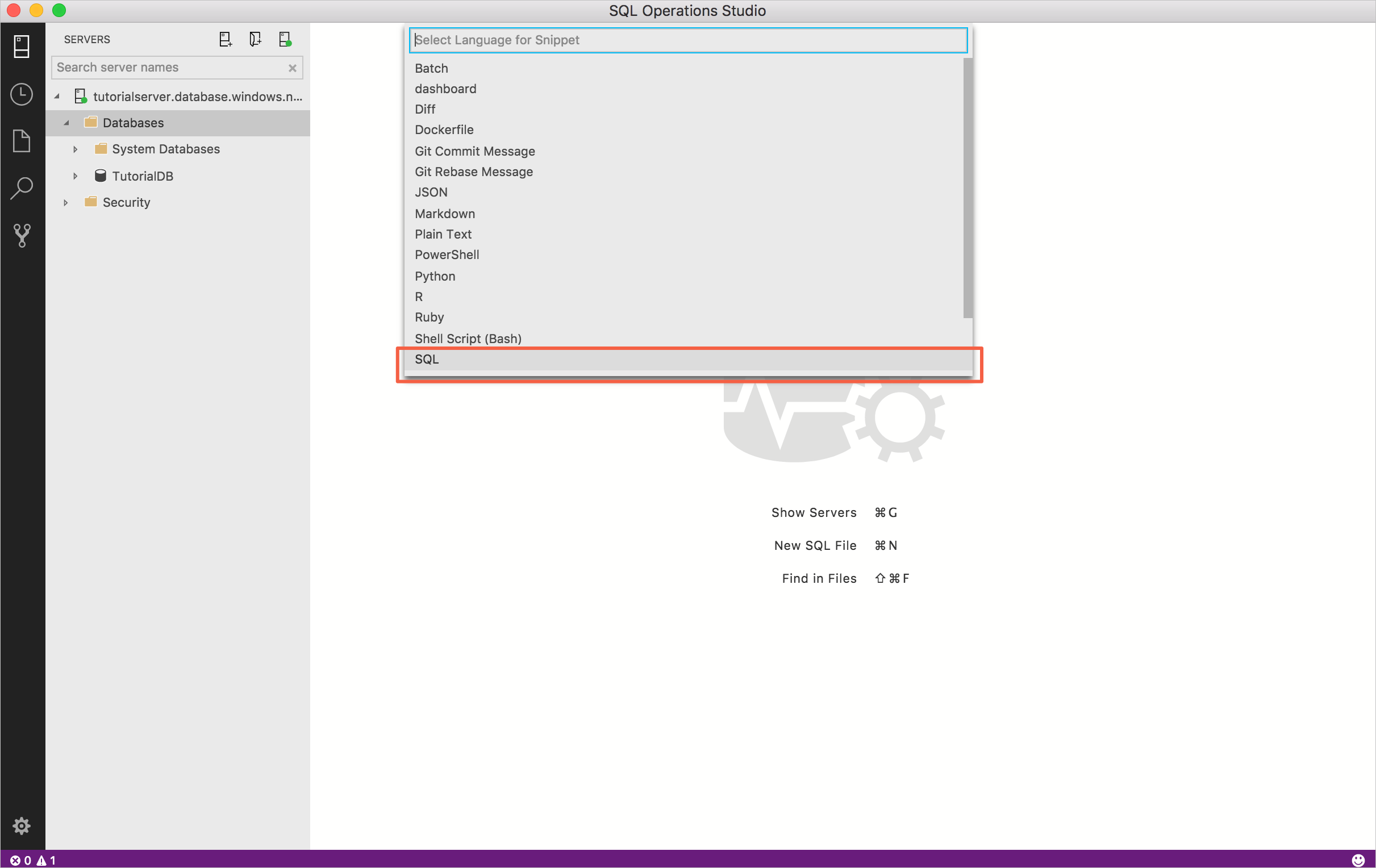Clear the server names search field
The width and height of the screenshot is (1376, 868).
293,68
